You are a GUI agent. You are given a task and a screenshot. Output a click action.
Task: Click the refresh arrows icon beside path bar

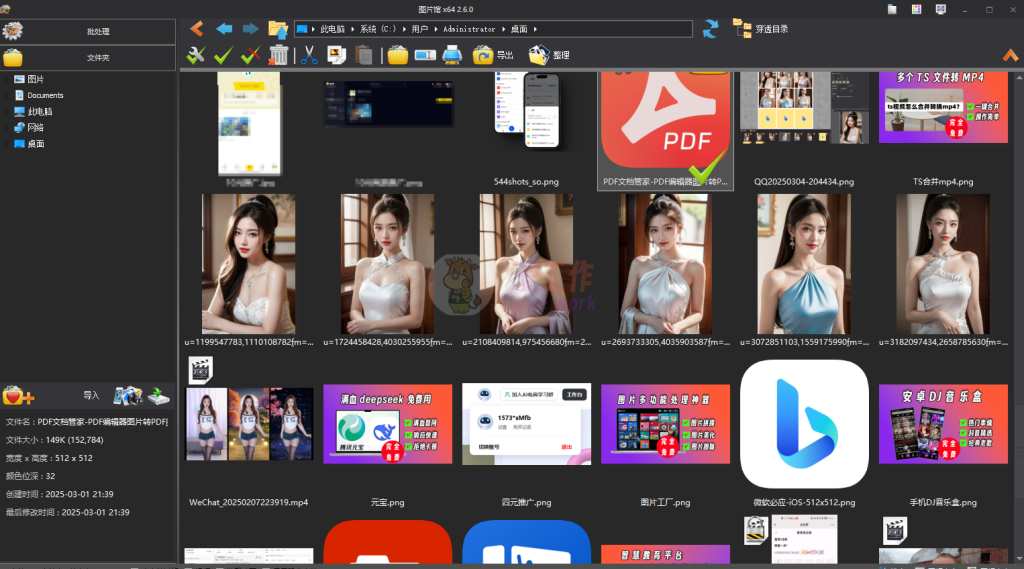point(710,29)
